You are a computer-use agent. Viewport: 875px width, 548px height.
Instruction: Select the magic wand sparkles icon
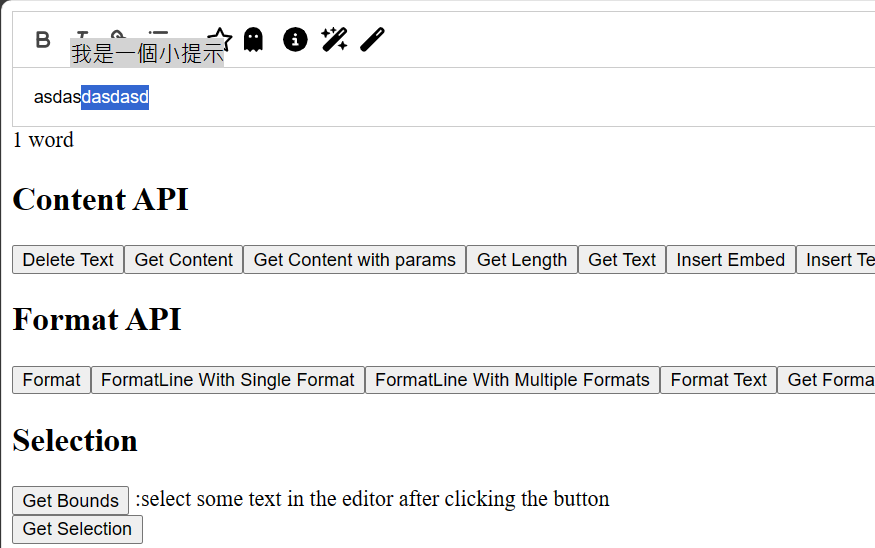tap(334, 40)
